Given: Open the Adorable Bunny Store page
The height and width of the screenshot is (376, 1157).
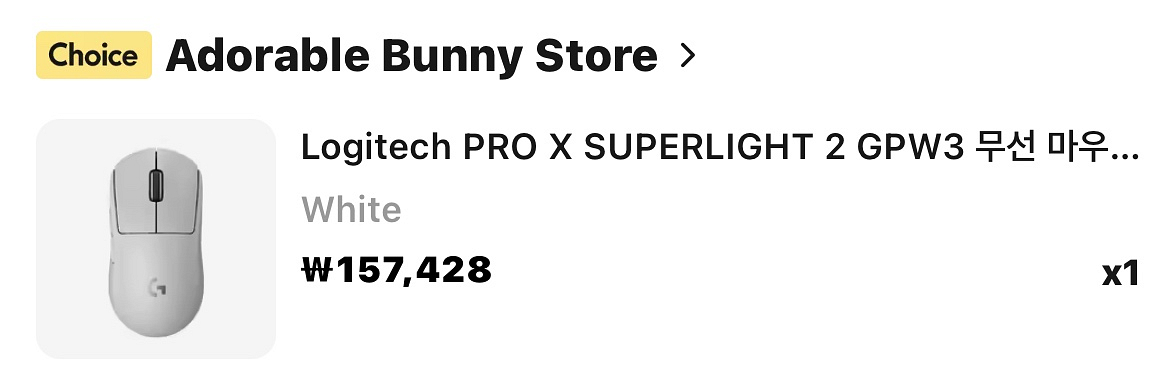Looking at the screenshot, I should point(412,56).
